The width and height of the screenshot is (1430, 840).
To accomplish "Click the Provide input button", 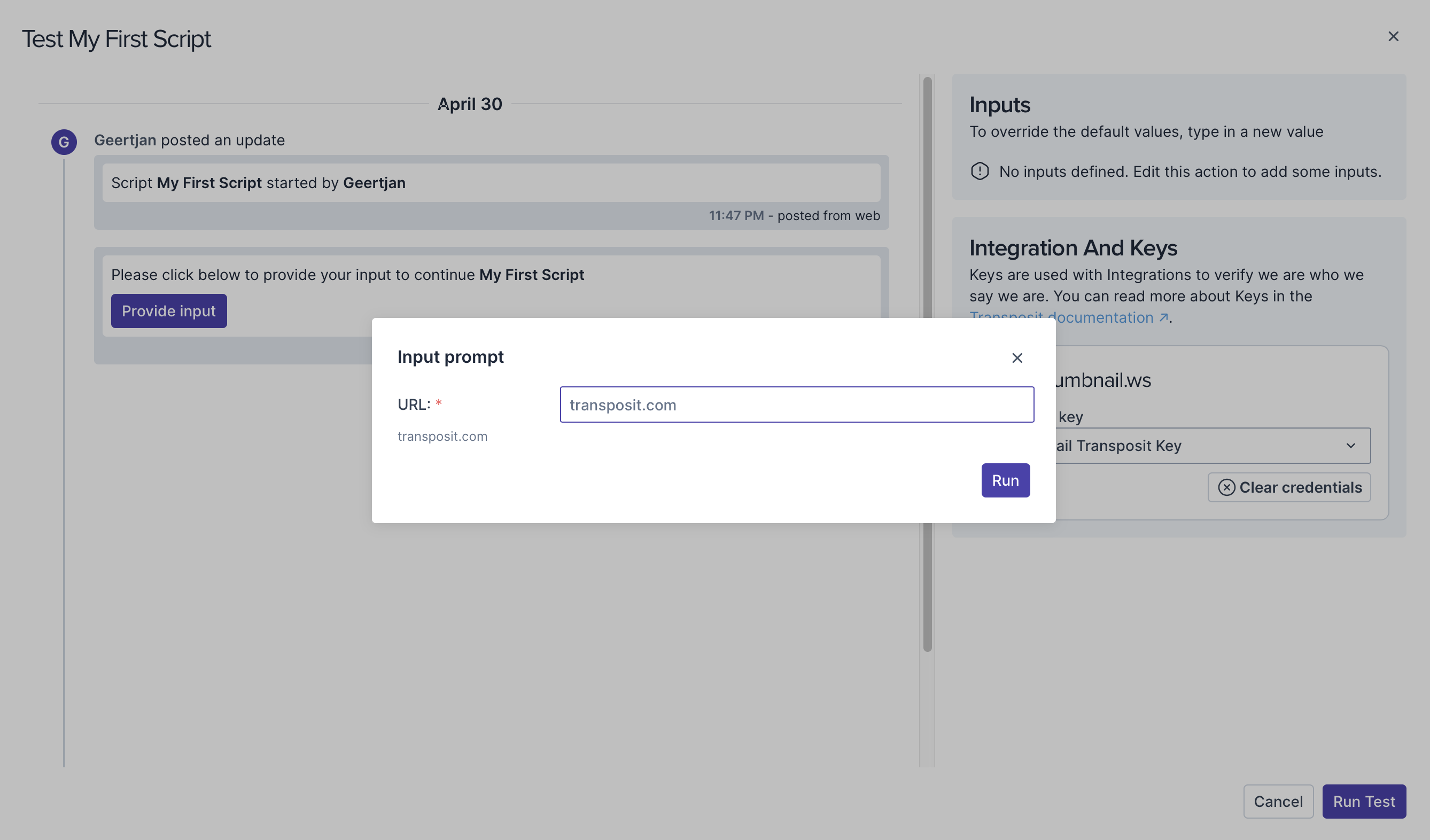I will pos(168,311).
